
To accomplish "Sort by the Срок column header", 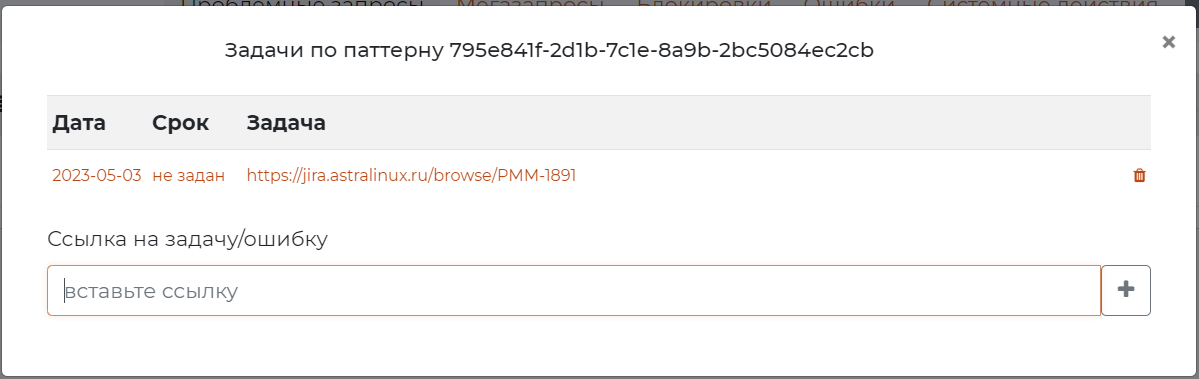I will tap(180, 123).
